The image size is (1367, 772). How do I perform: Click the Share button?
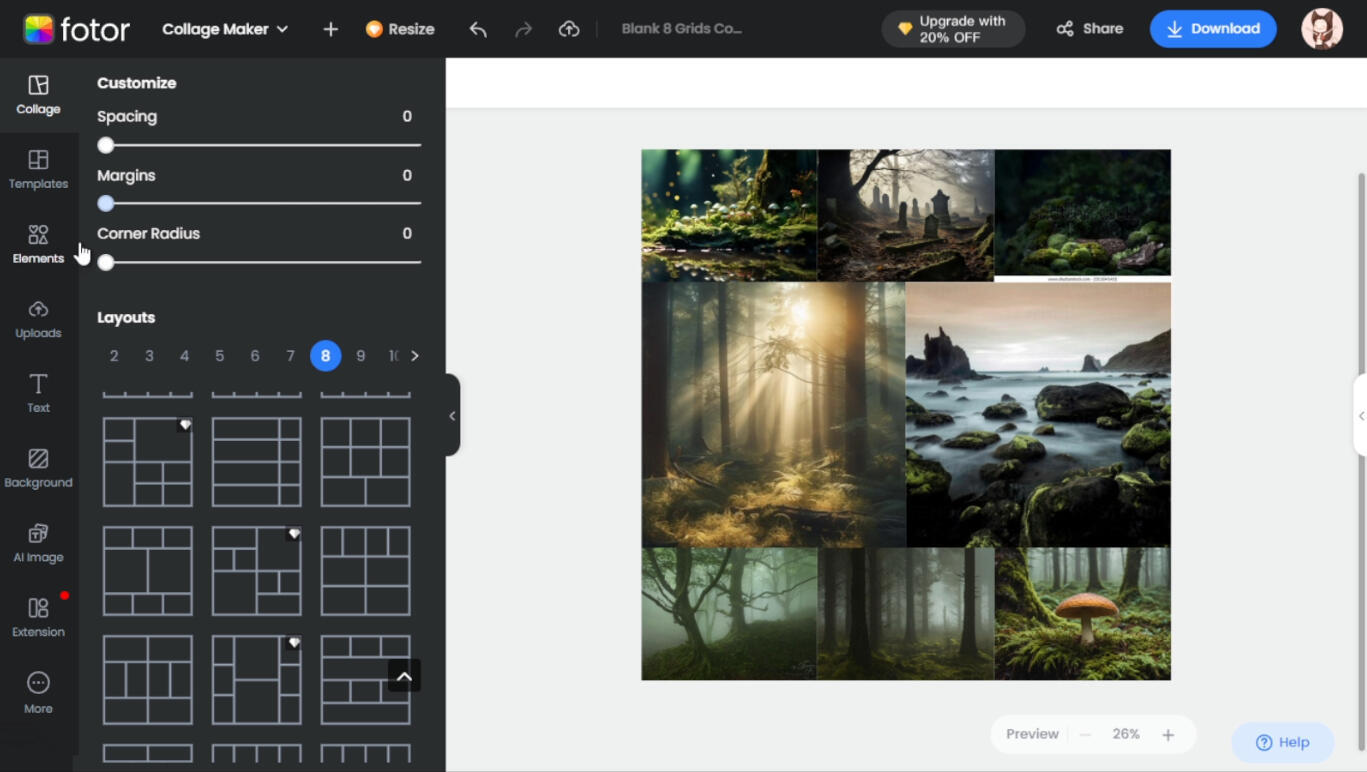(x=1089, y=29)
